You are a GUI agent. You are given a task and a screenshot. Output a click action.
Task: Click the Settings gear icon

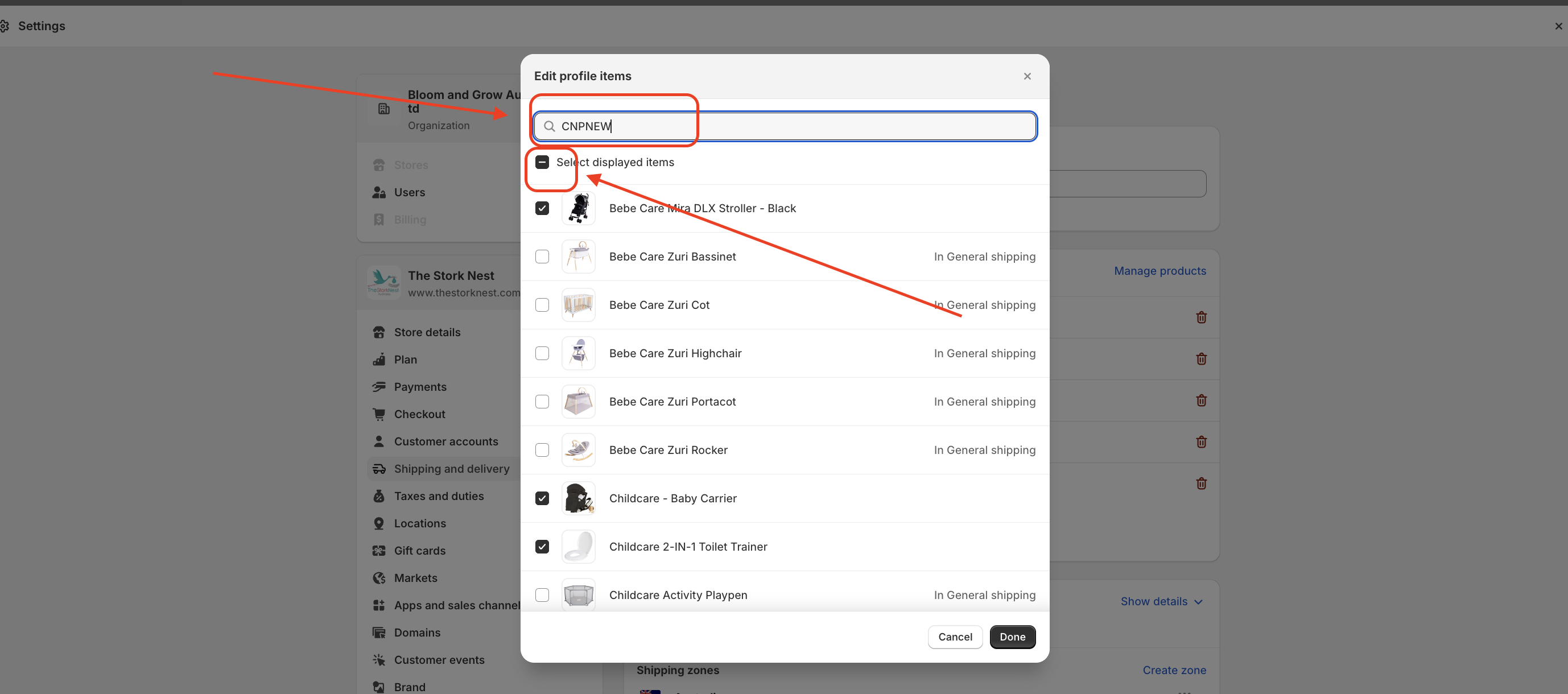click(x=3, y=26)
